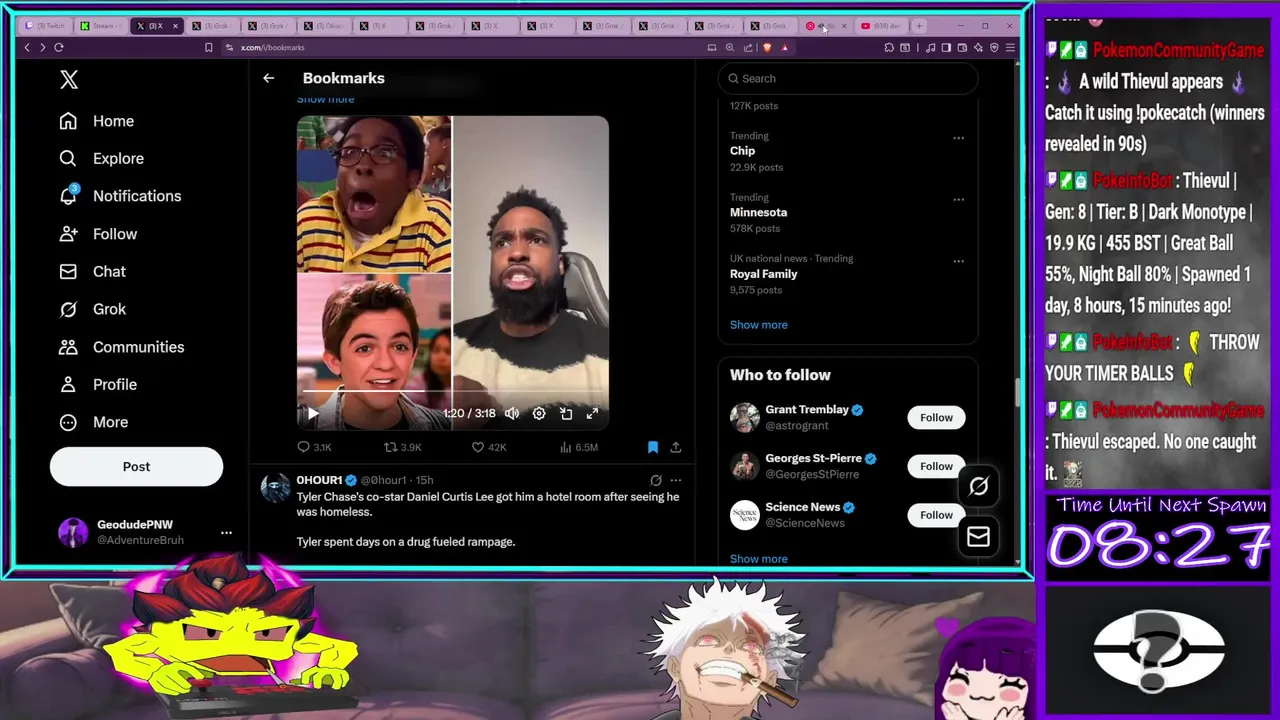Open more options for Royal Family trend
The width and height of the screenshot is (1280, 720).
pyautogui.click(x=958, y=261)
